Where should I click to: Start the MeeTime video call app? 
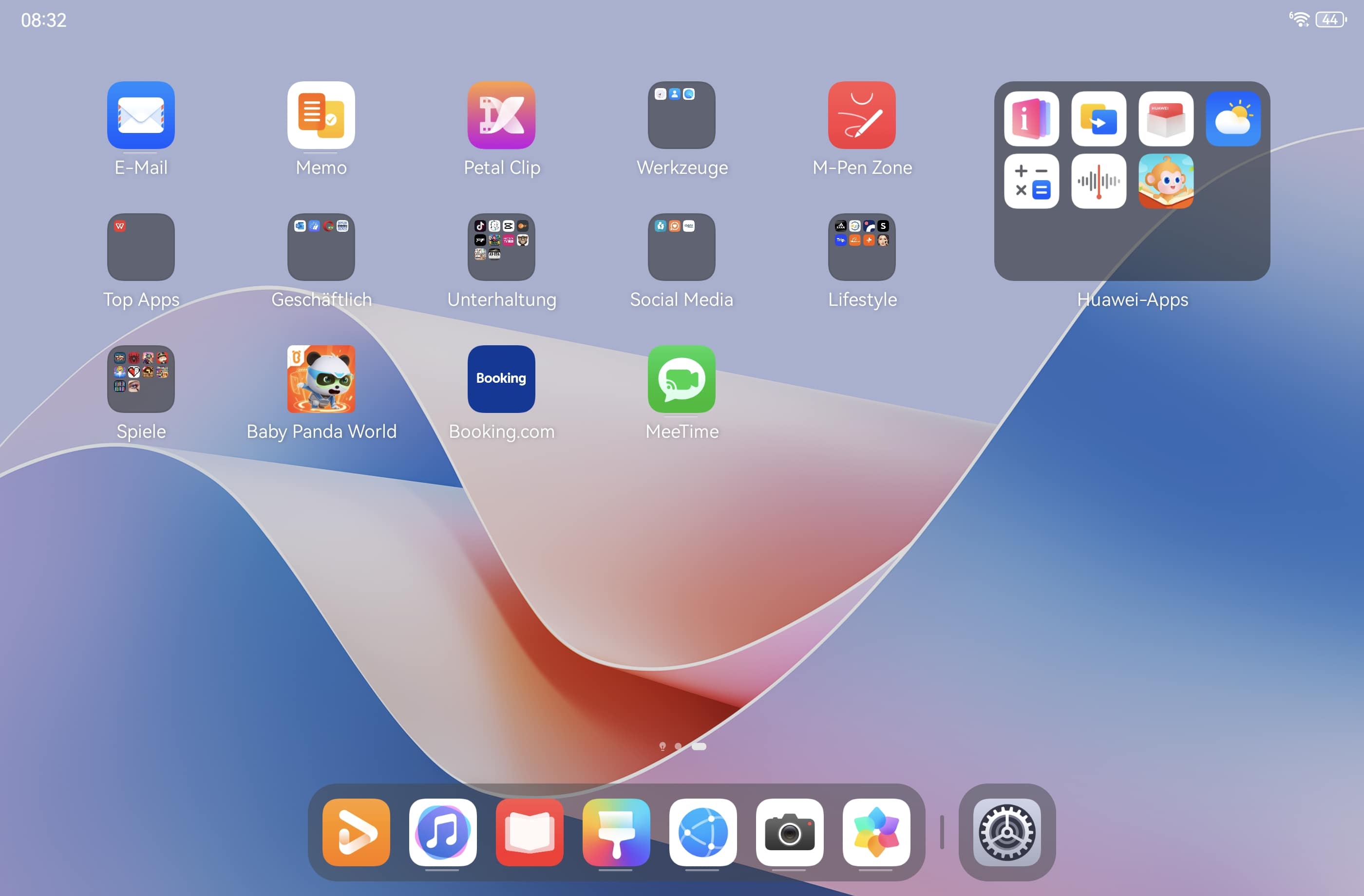[x=682, y=379]
